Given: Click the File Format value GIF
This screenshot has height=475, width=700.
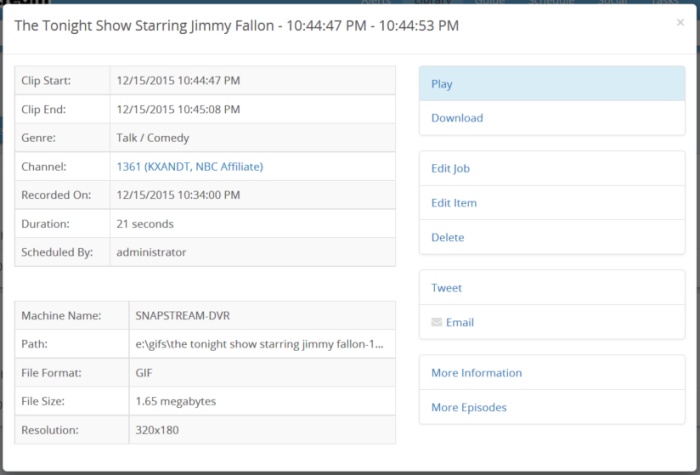Looking at the screenshot, I should point(144,373).
